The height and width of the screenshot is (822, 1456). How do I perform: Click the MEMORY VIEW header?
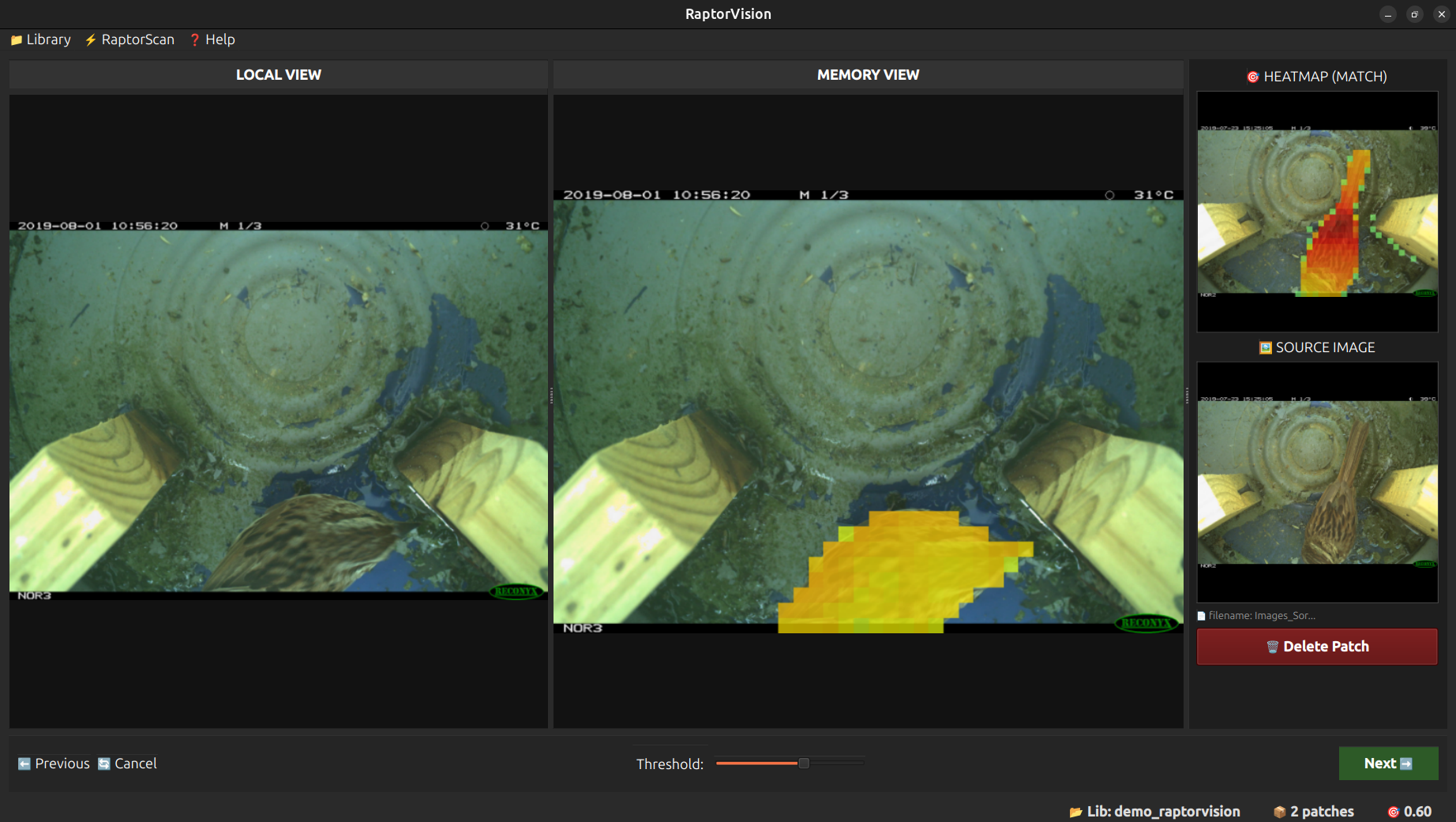pyautogui.click(x=869, y=75)
